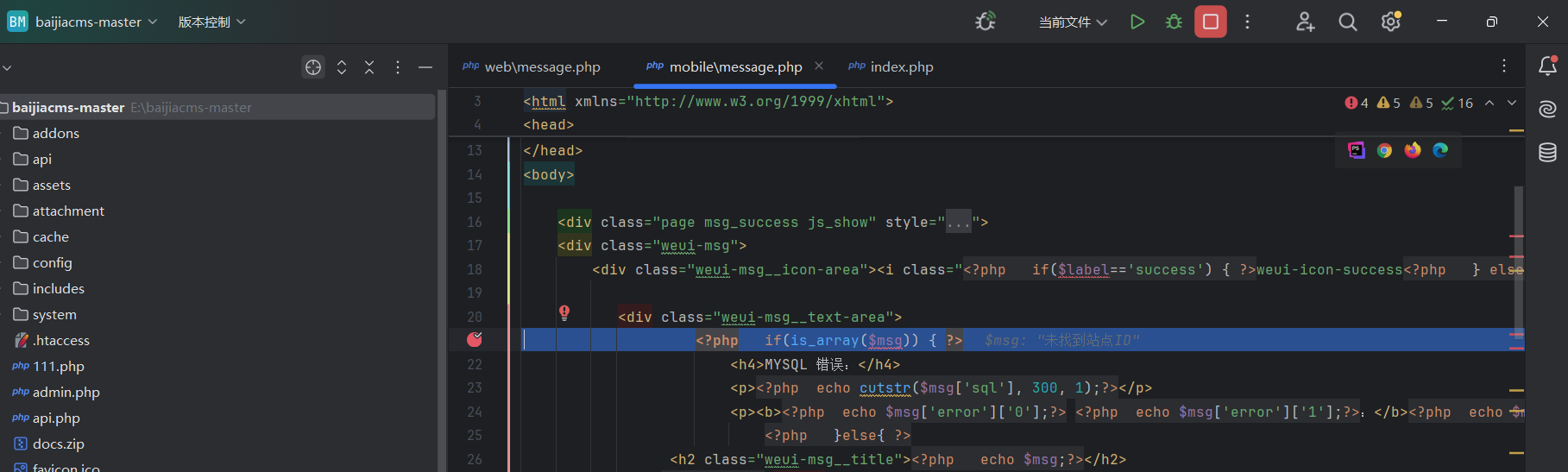Open page in Chrome browser
This screenshot has height=472, width=1568.
tap(1384, 150)
